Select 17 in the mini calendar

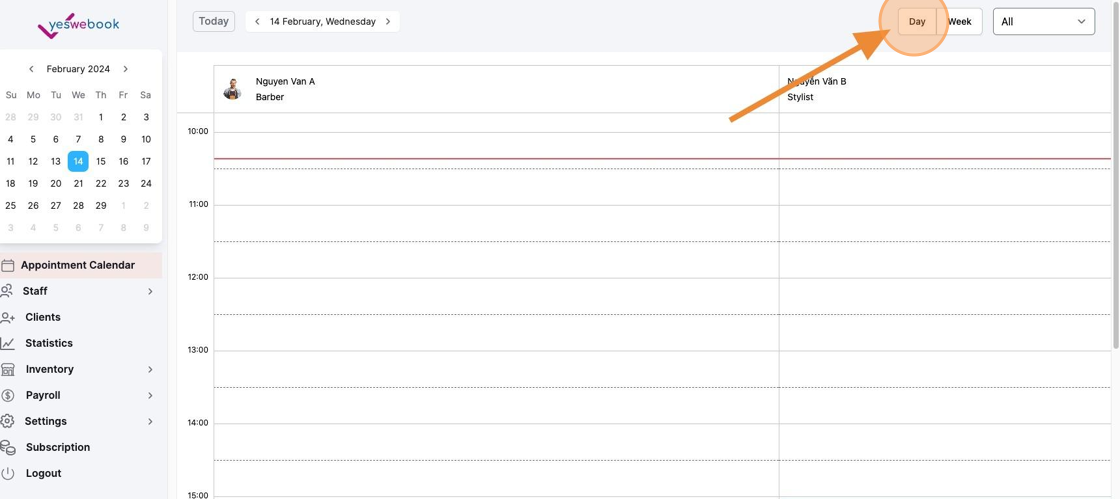tap(146, 161)
